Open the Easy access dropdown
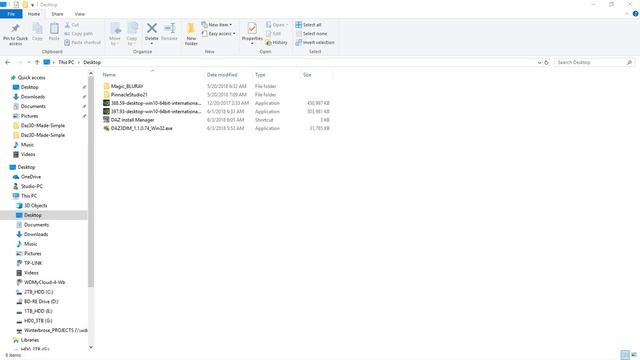 (218, 33)
